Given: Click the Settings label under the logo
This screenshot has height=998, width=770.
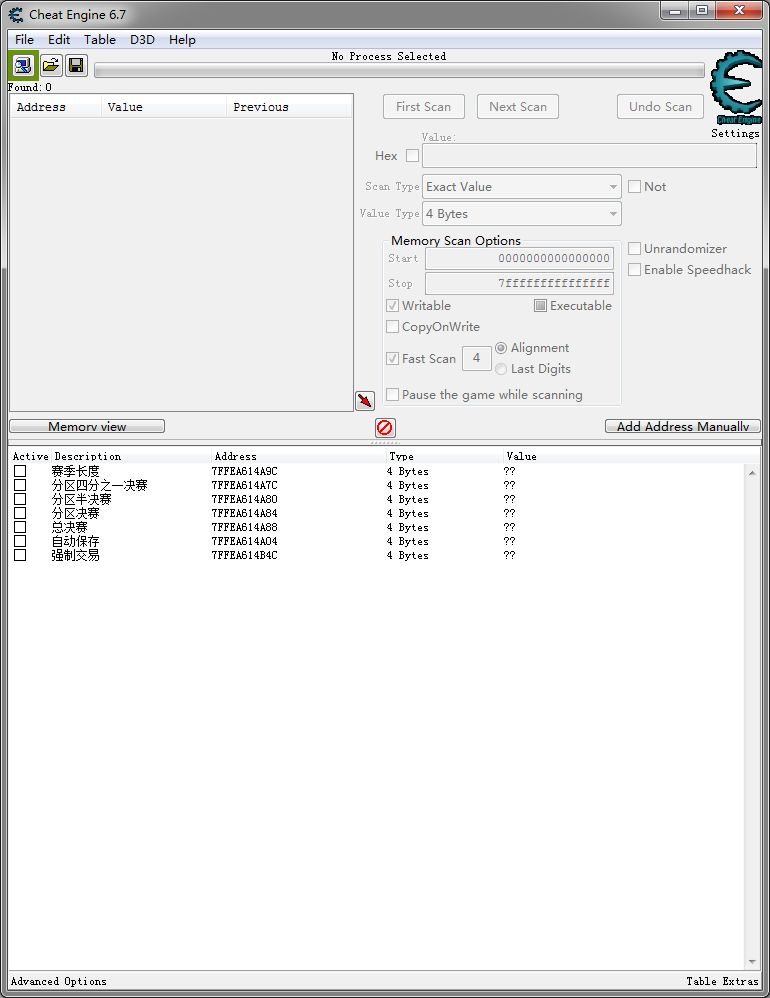Looking at the screenshot, I should [735, 133].
